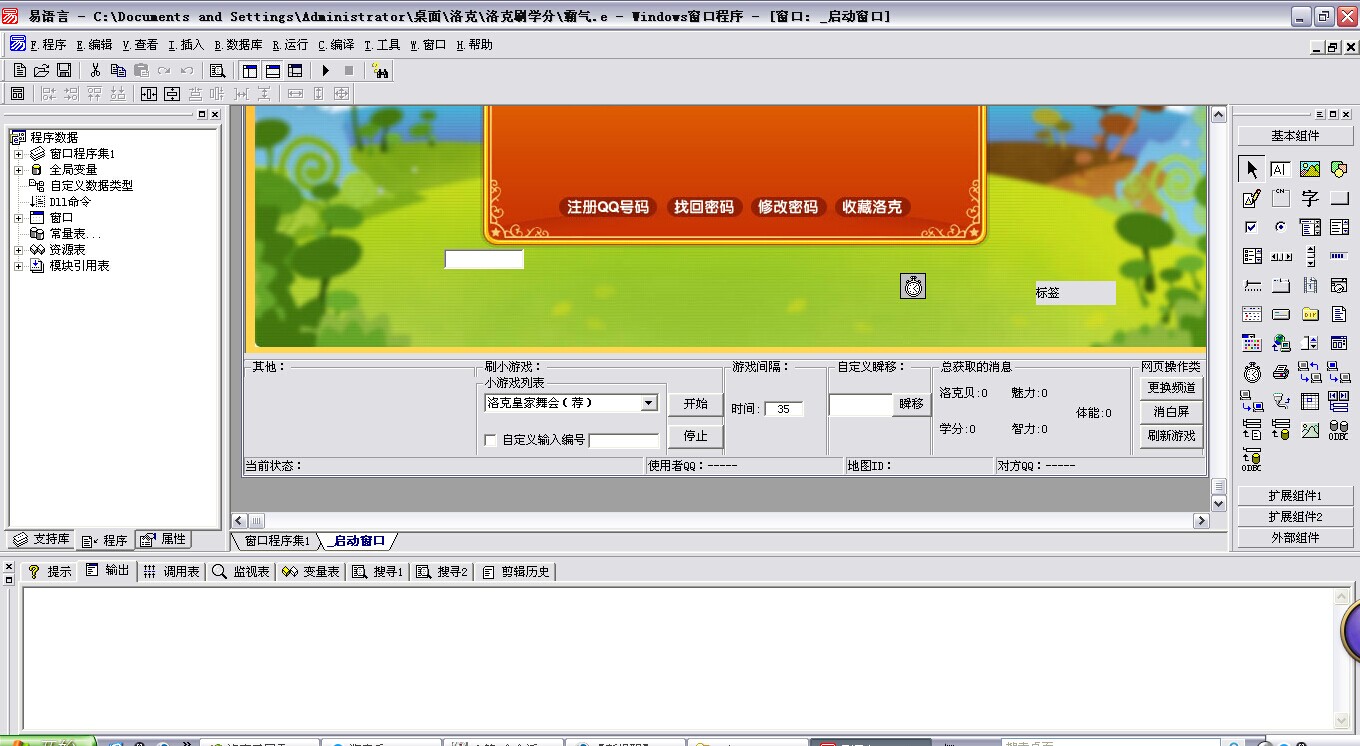Expand the 窗口 tree node
The height and width of the screenshot is (746, 1360).
[x=18, y=218]
